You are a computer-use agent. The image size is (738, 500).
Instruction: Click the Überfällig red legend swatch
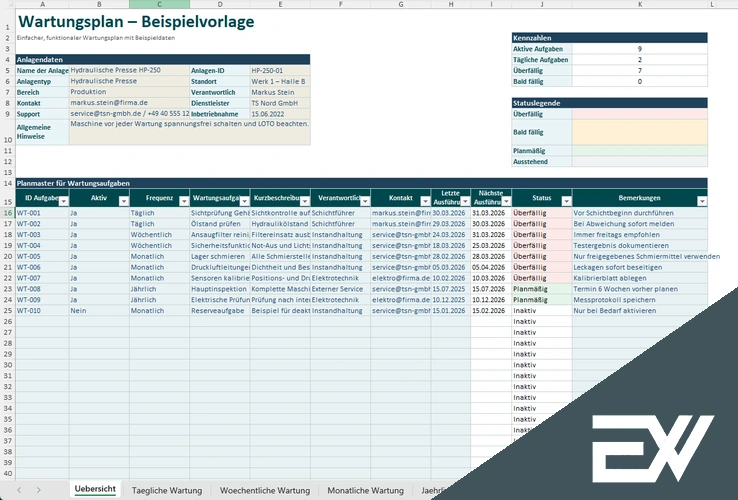click(640, 114)
